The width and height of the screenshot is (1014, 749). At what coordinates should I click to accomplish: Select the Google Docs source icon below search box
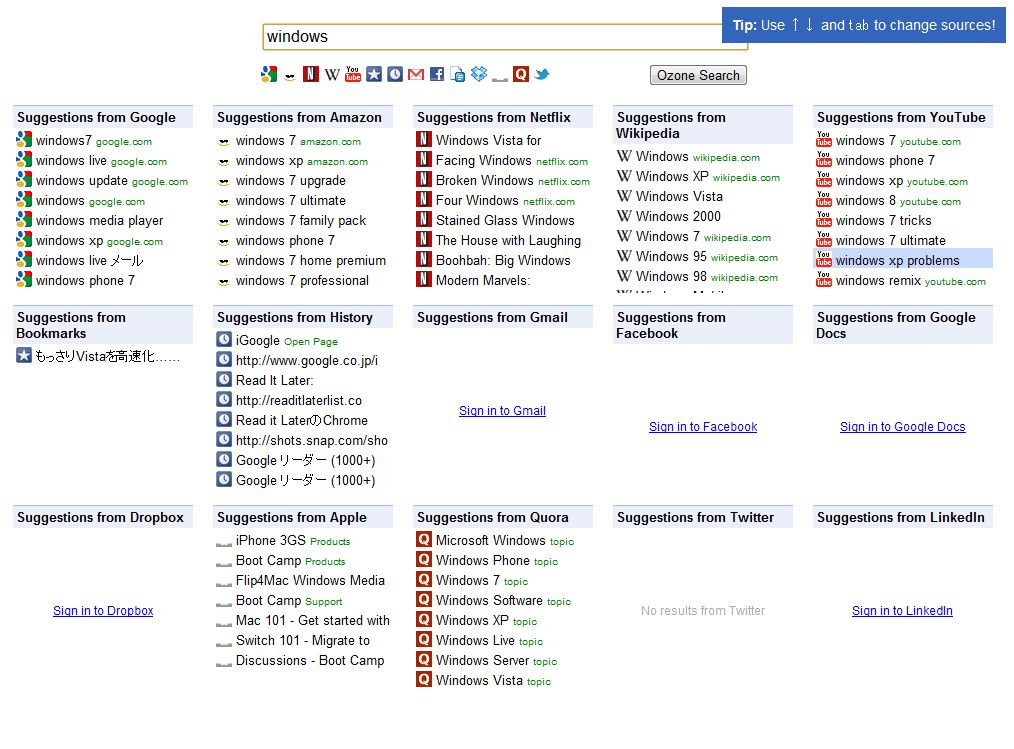point(458,74)
